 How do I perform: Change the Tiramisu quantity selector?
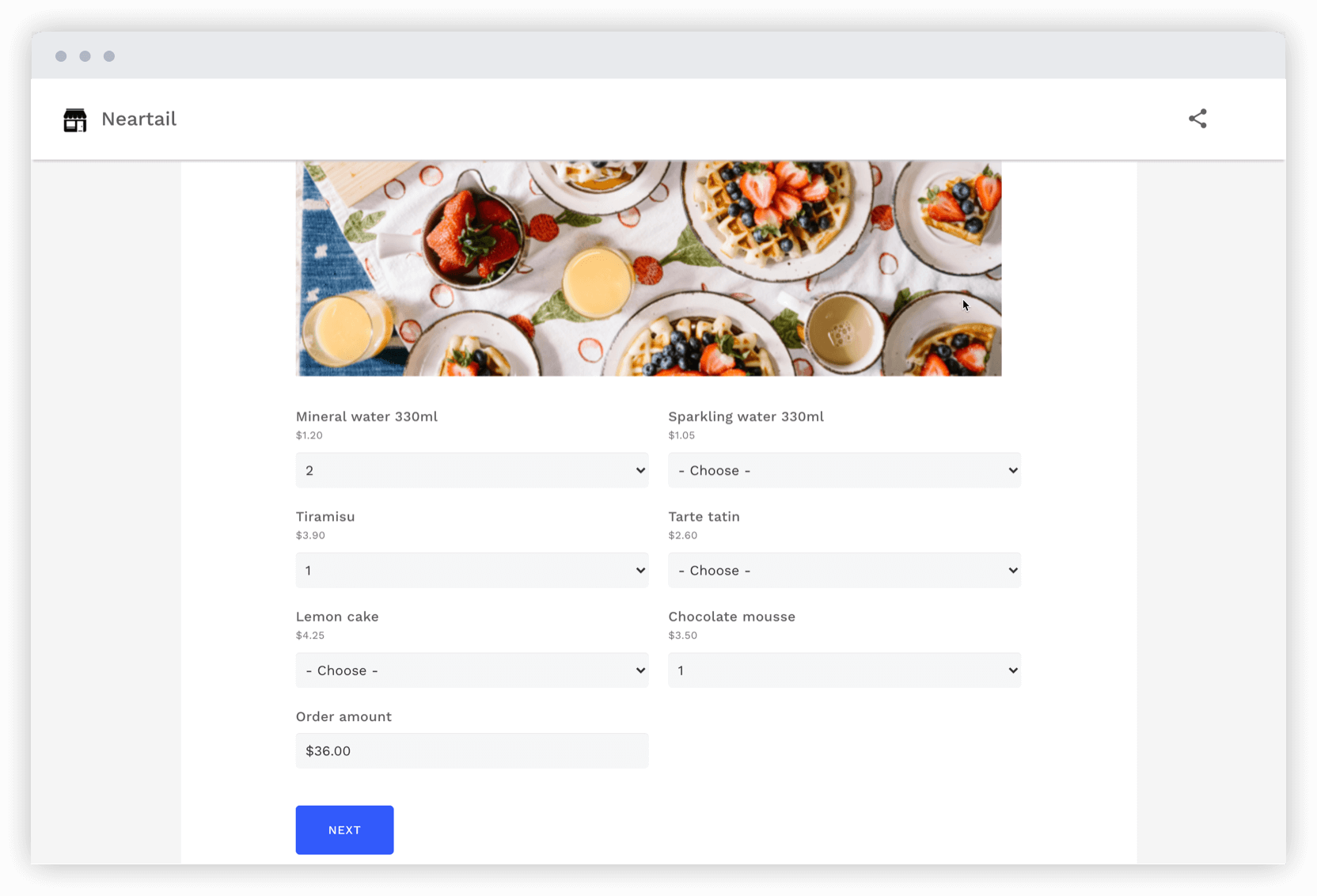472,570
